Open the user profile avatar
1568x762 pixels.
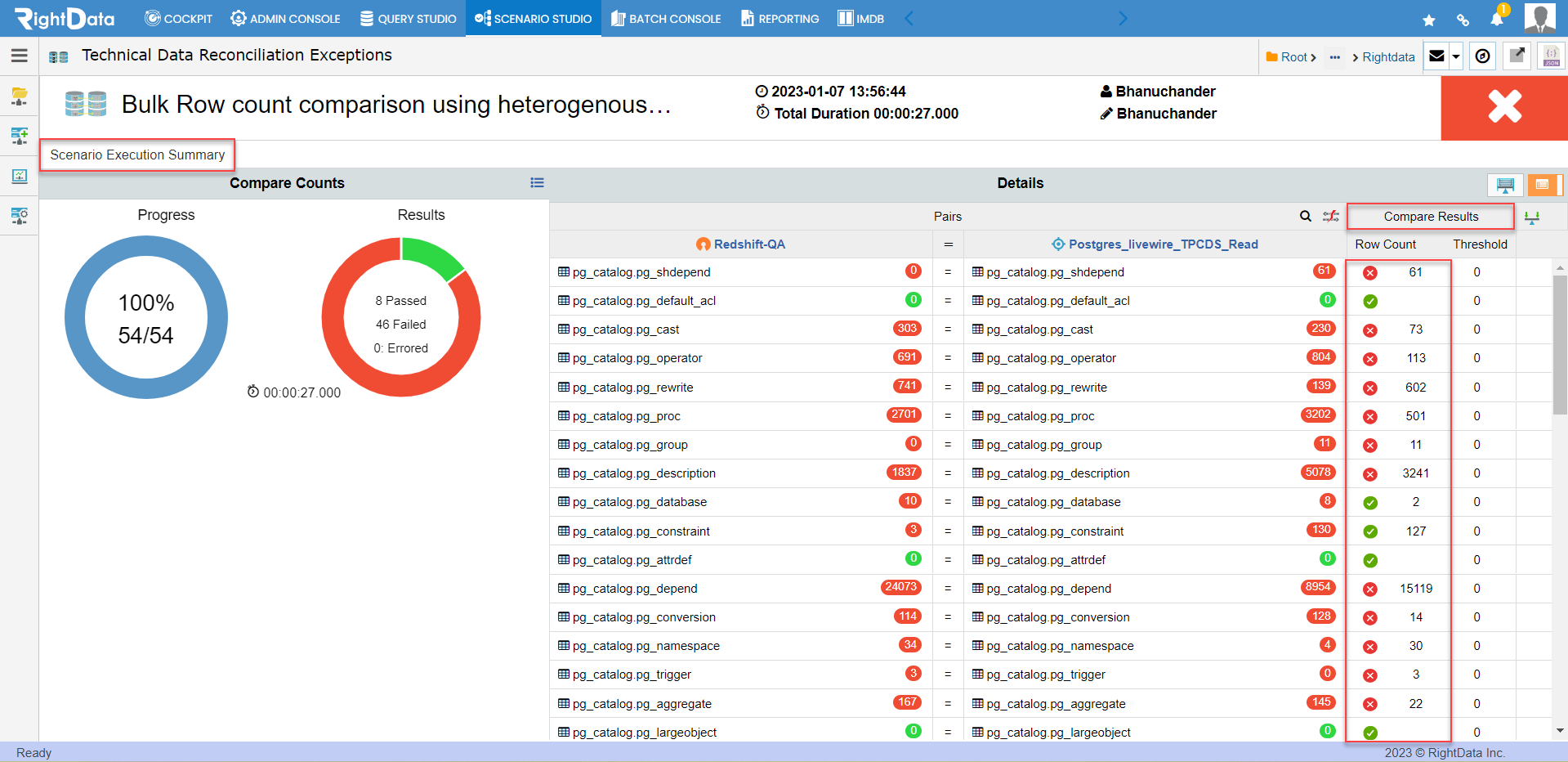(x=1540, y=18)
